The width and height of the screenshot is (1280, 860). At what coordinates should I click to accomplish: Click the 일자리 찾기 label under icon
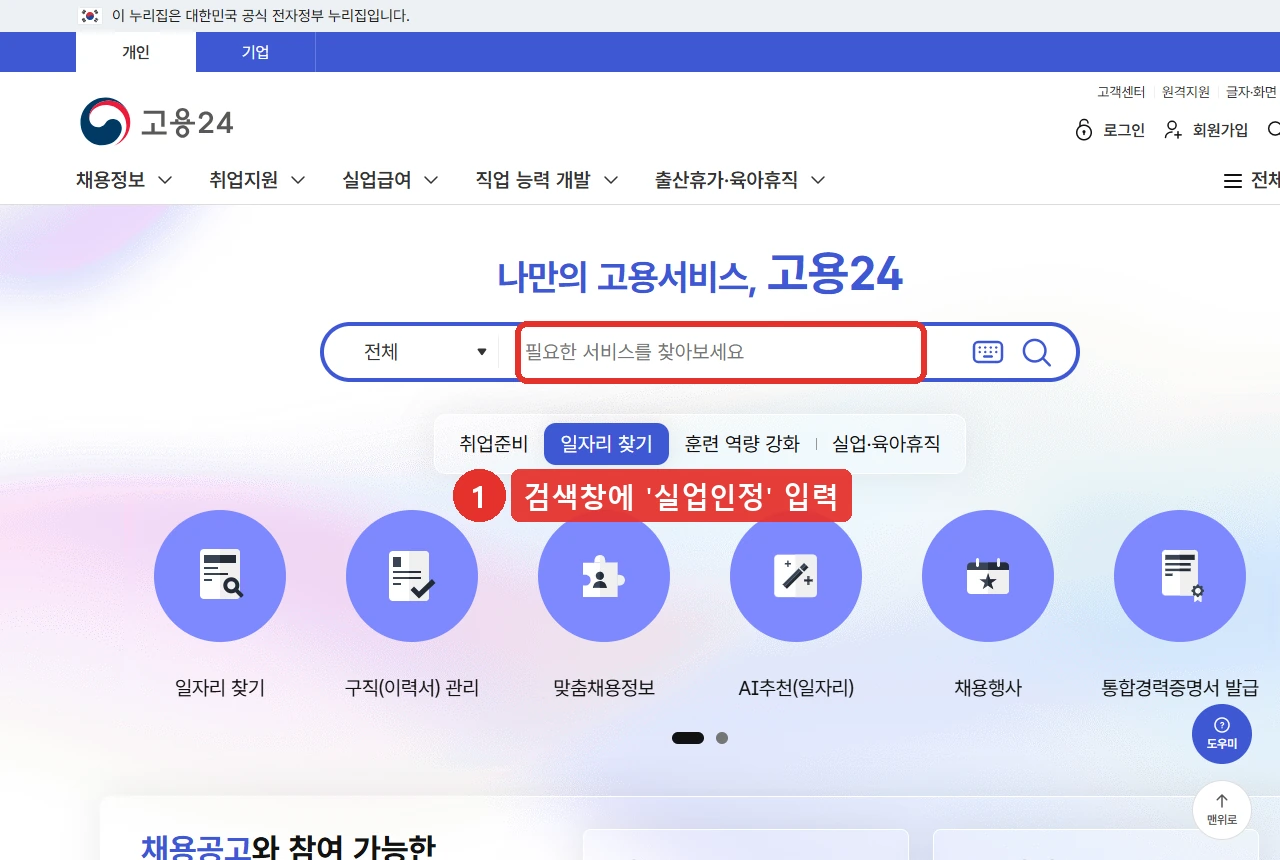(220, 688)
